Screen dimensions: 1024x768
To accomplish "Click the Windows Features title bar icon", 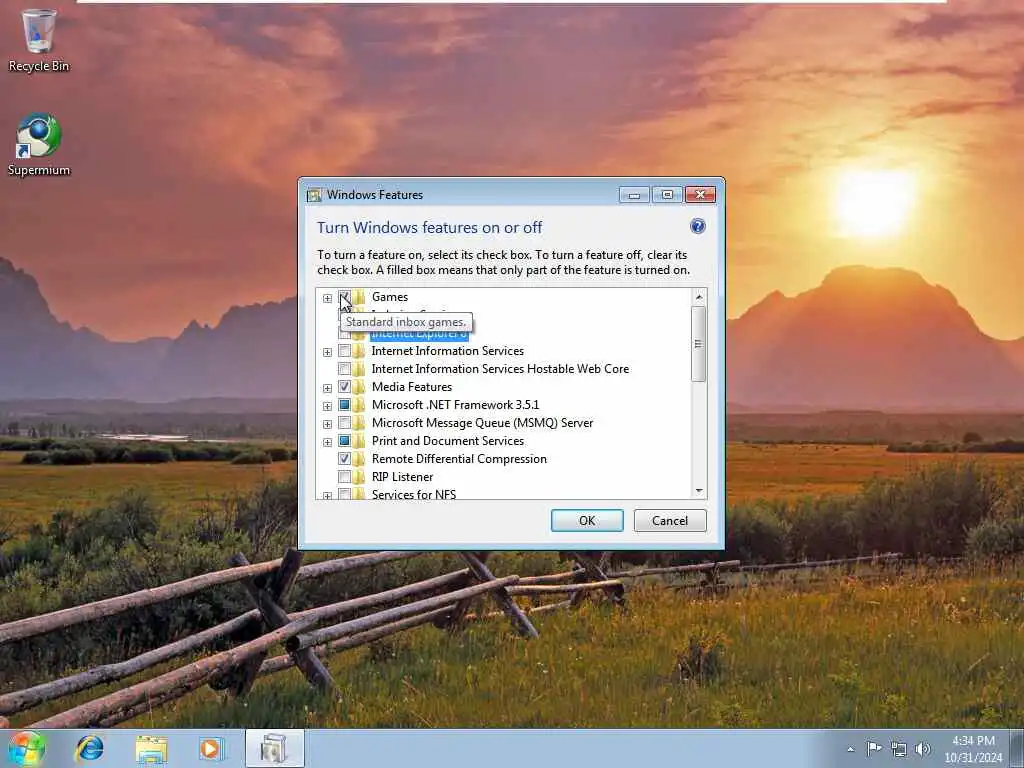I will [314, 195].
